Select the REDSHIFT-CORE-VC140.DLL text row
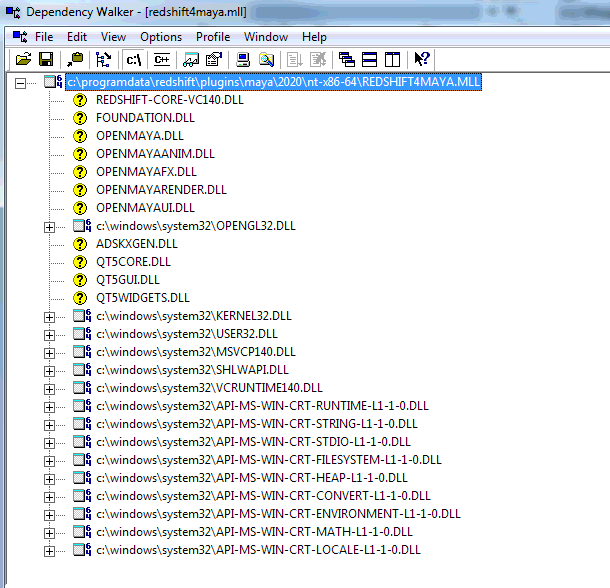The width and height of the screenshot is (610, 588). (170, 100)
